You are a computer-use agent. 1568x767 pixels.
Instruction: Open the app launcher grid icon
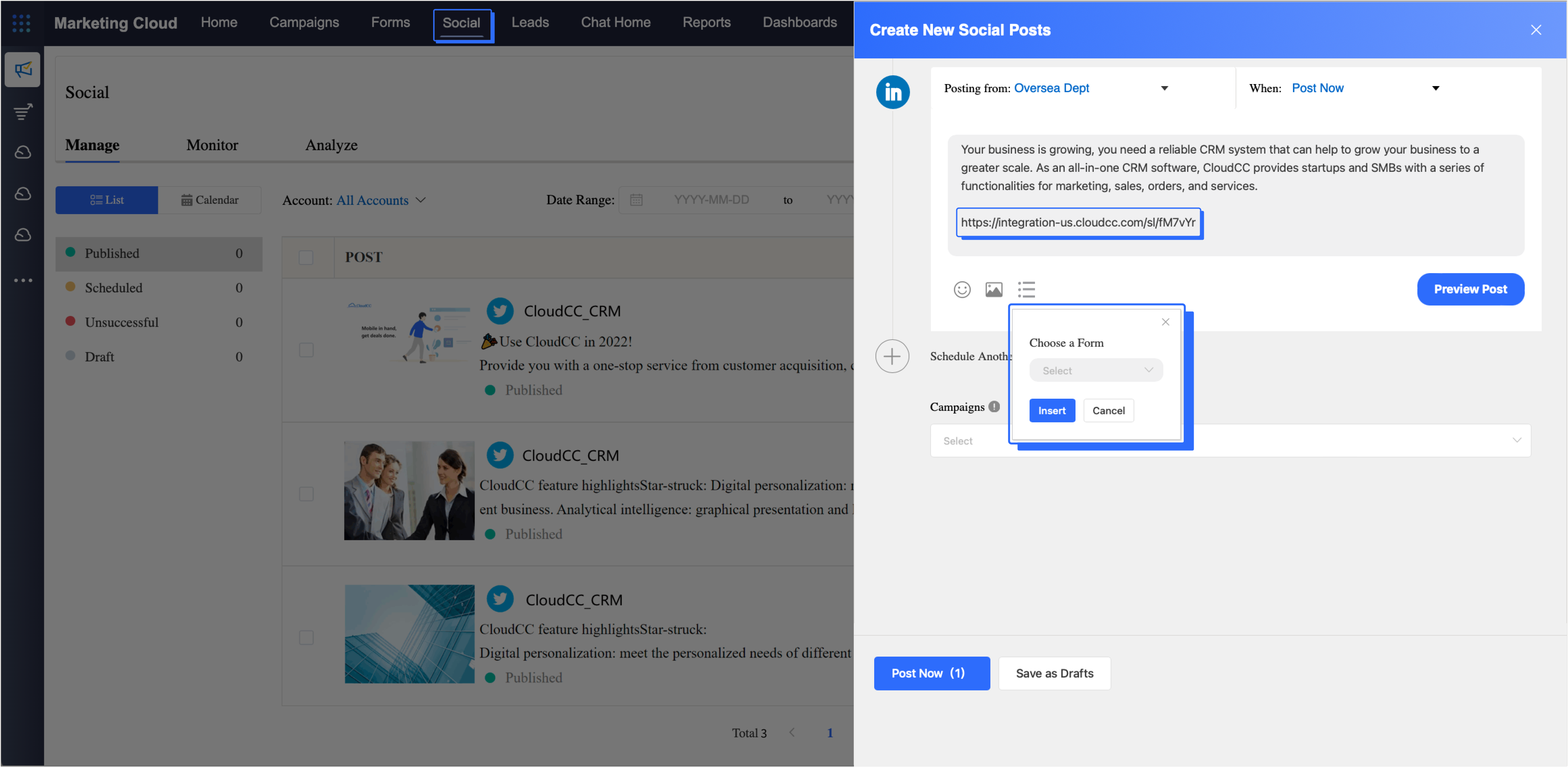click(21, 23)
